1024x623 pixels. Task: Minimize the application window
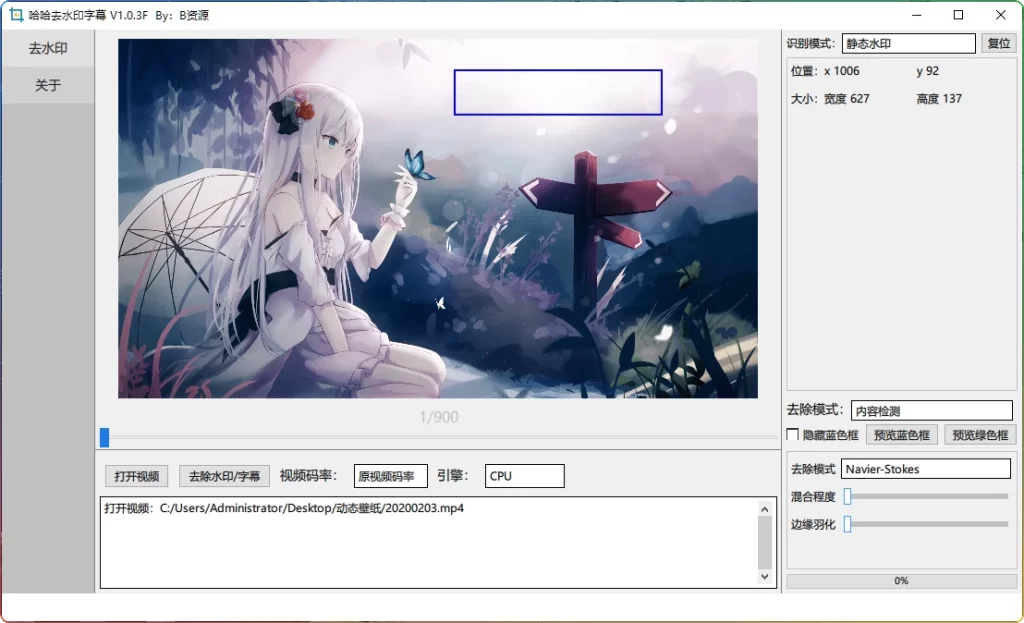[917, 15]
